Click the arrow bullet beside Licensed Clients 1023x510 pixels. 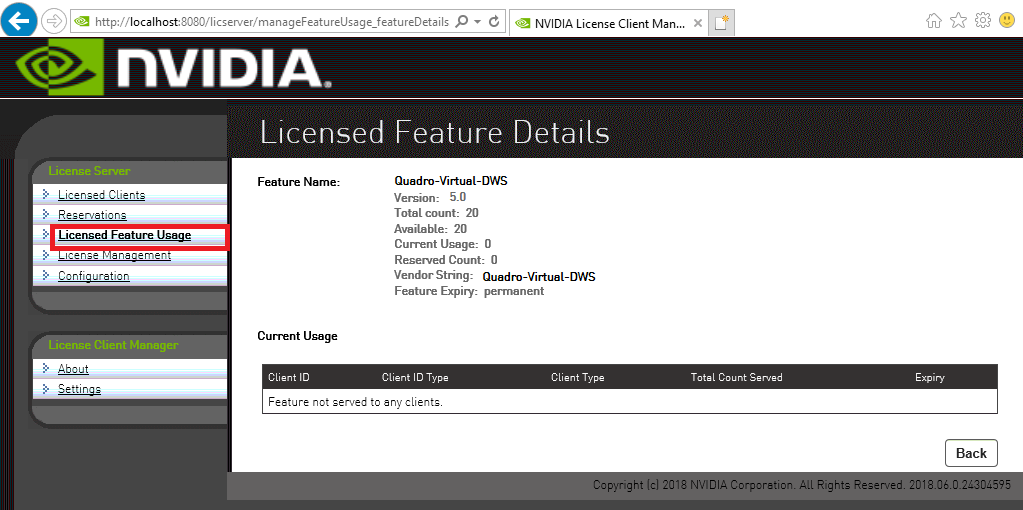click(x=46, y=194)
